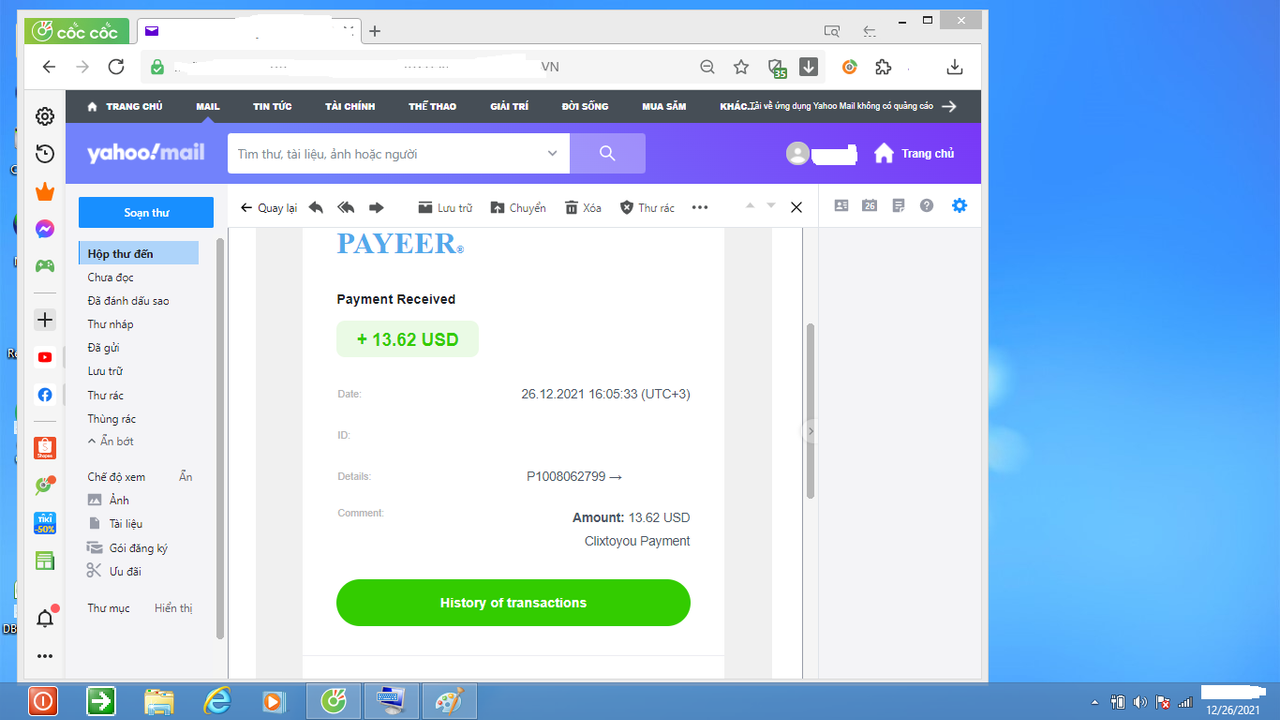Zoom out with the magnifier minus icon
The width and height of the screenshot is (1280, 720).
[707, 67]
